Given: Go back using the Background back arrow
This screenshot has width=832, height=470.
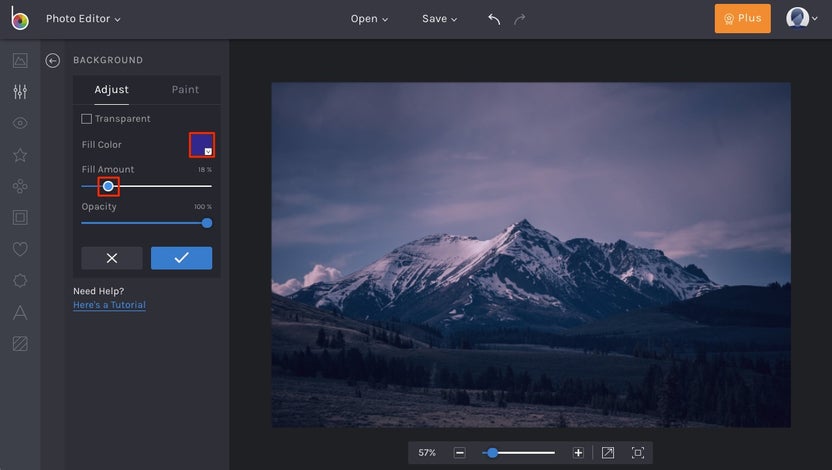Looking at the screenshot, I should [x=53, y=61].
